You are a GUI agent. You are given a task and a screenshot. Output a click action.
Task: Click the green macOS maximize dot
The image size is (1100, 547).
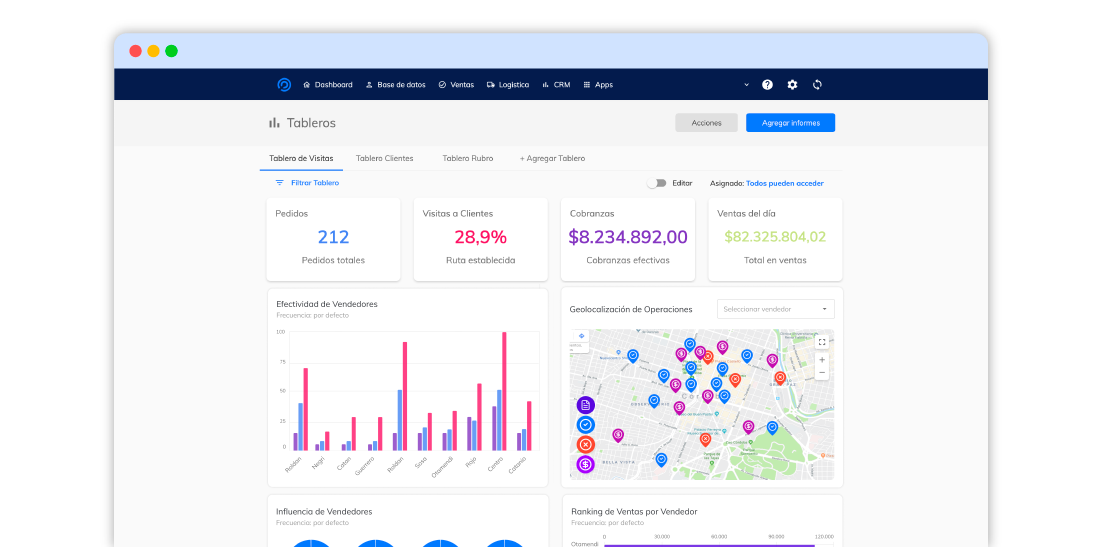pyautogui.click(x=171, y=51)
